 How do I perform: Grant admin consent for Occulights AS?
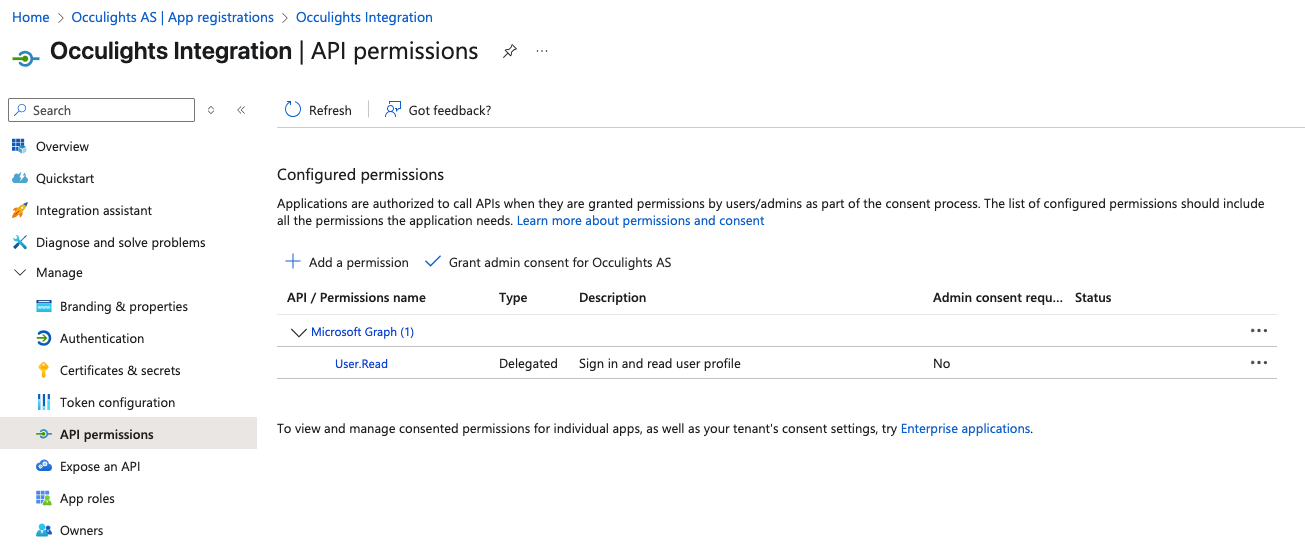coord(548,262)
